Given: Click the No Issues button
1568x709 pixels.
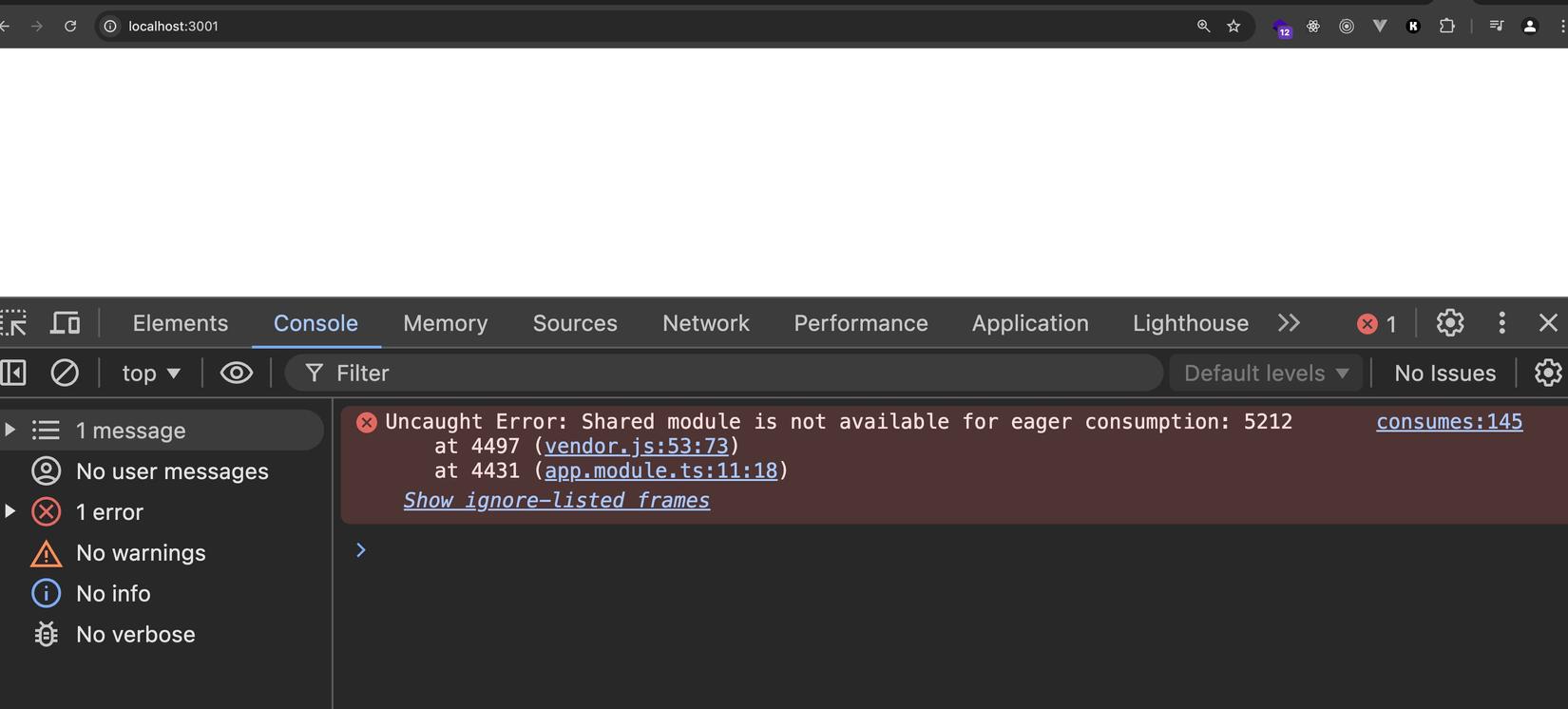Looking at the screenshot, I should 1444,374.
